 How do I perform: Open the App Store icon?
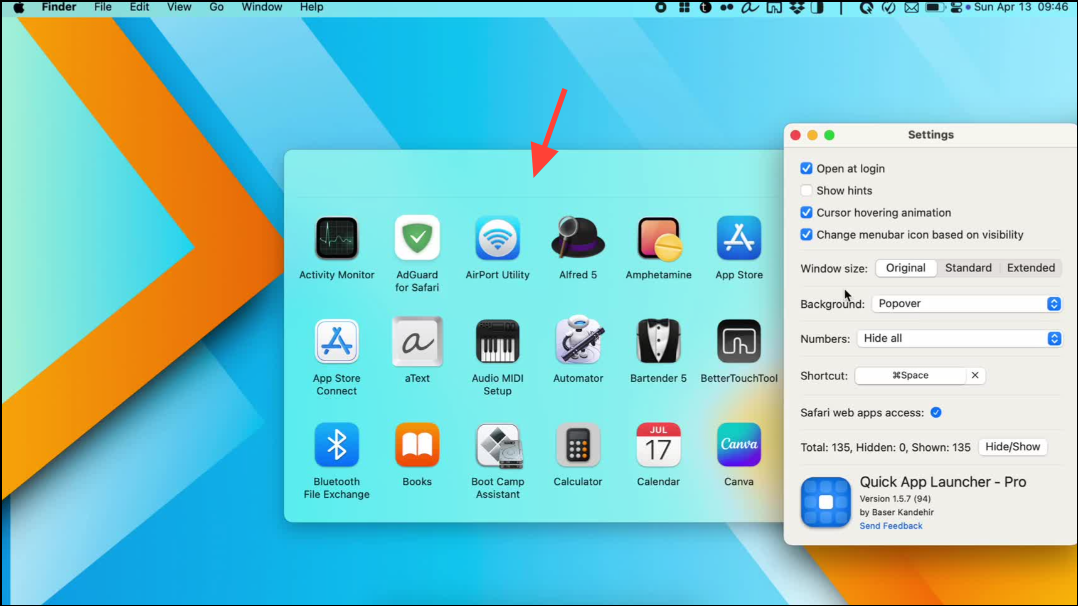(x=739, y=238)
